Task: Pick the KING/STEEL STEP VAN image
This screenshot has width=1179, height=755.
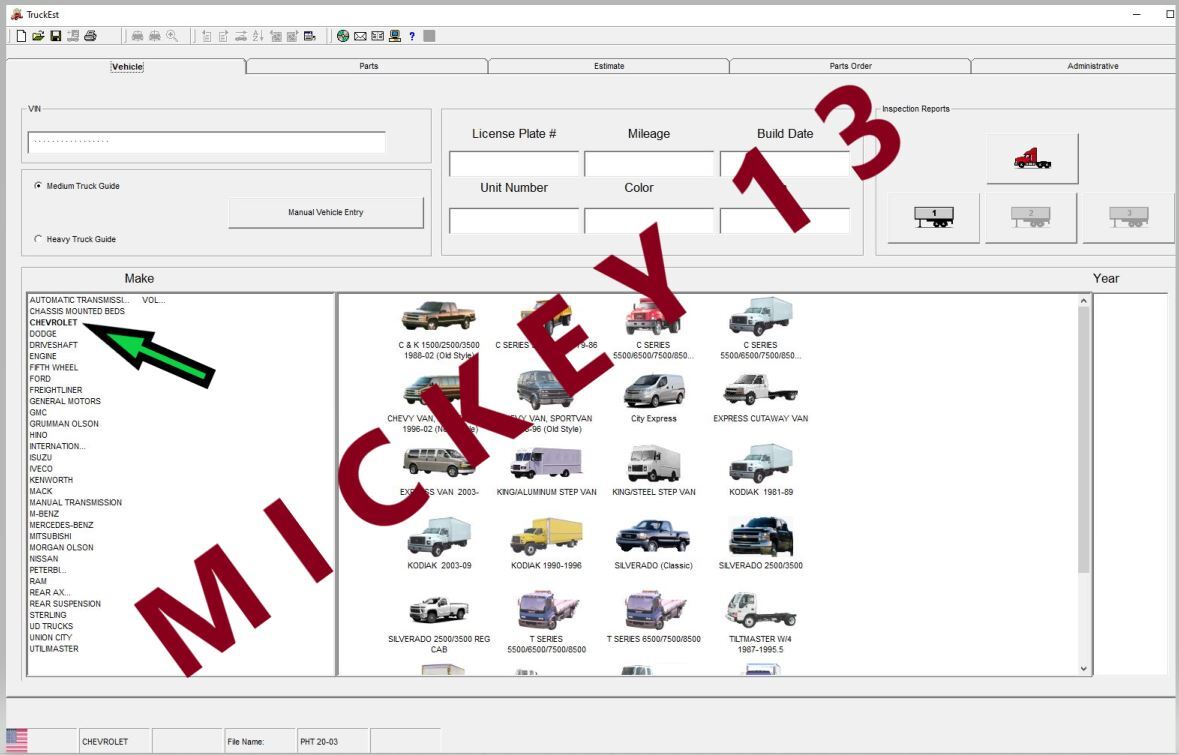Action: tap(653, 463)
